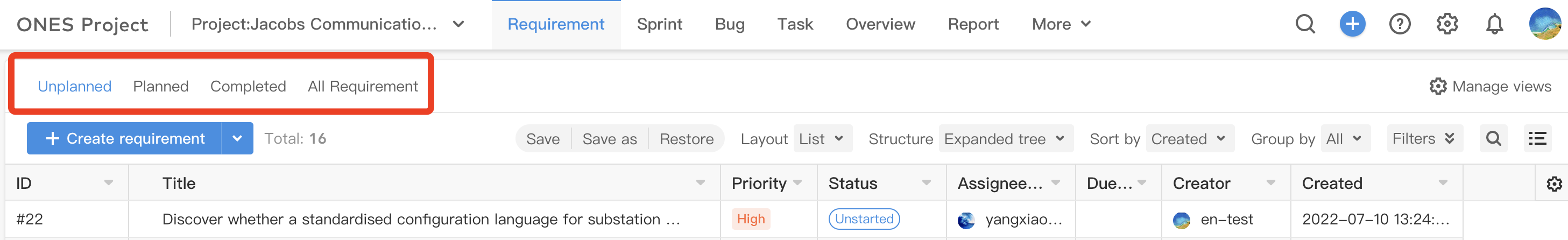Switch to the Sprint tab
Viewport: 1568px width, 240px height.
(x=659, y=24)
